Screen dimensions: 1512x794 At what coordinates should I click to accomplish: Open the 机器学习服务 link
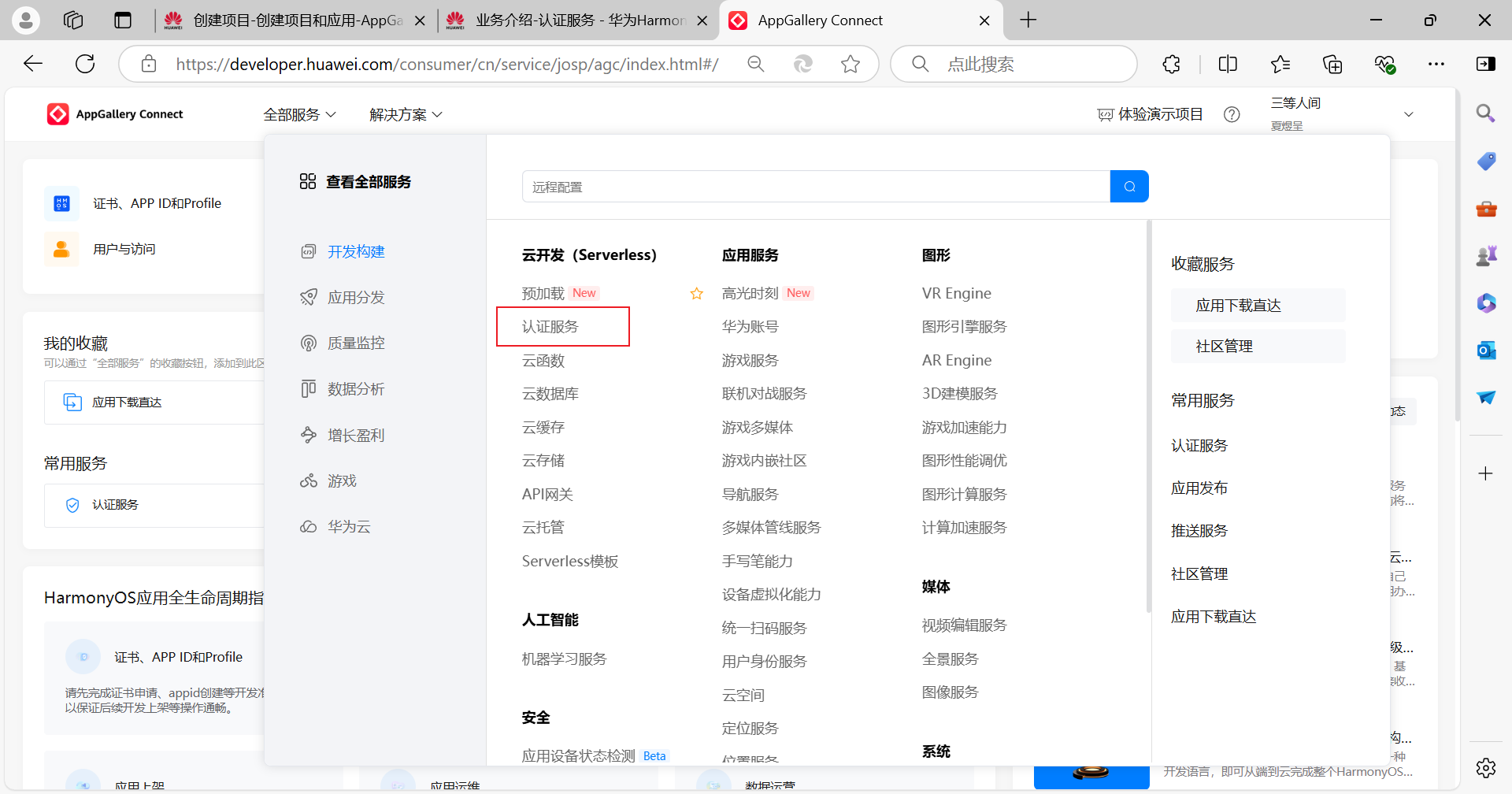(565, 659)
